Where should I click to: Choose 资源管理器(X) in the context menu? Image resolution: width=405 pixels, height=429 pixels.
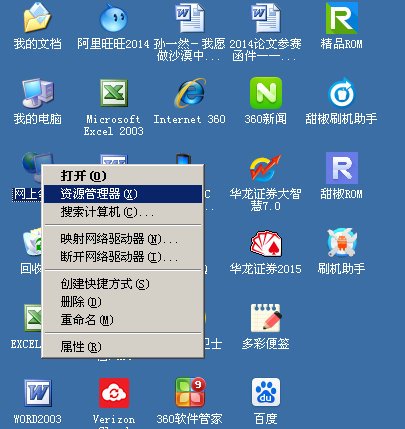click(123, 194)
